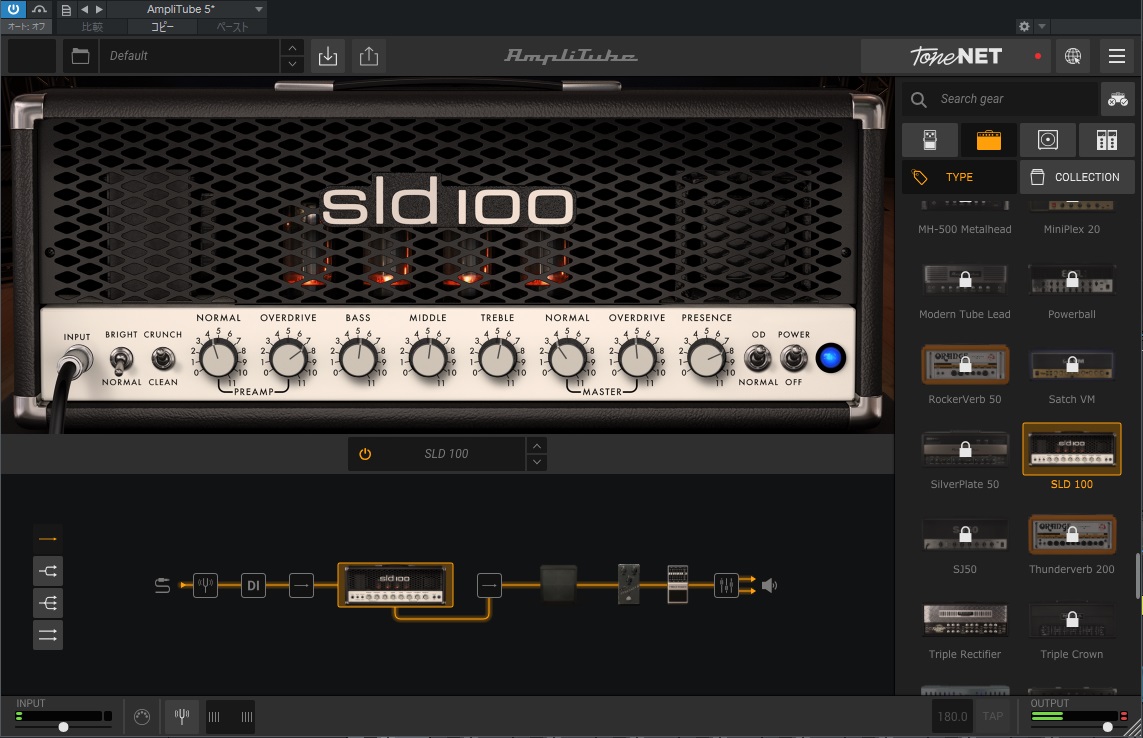This screenshot has width=1143, height=738.
Task: Click the export preset share icon
Action: click(x=369, y=56)
